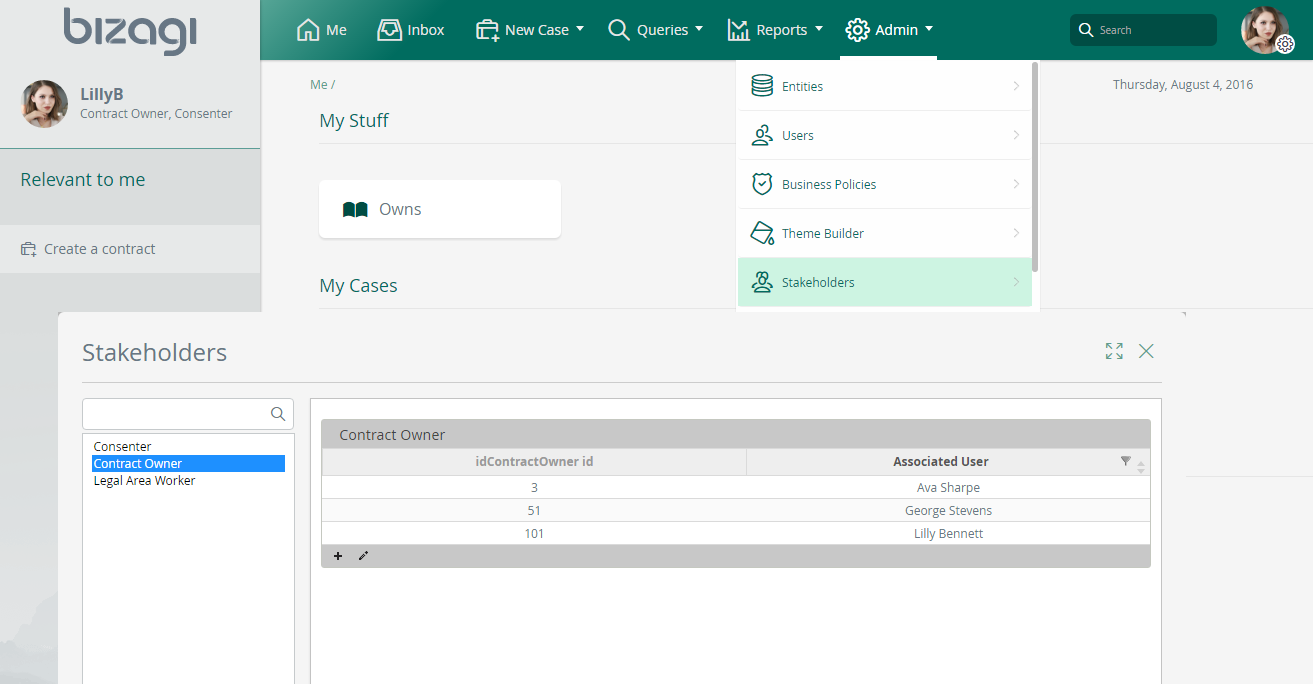This screenshot has width=1313, height=684.
Task: Click the Inbox tray icon
Action: [x=389, y=30]
